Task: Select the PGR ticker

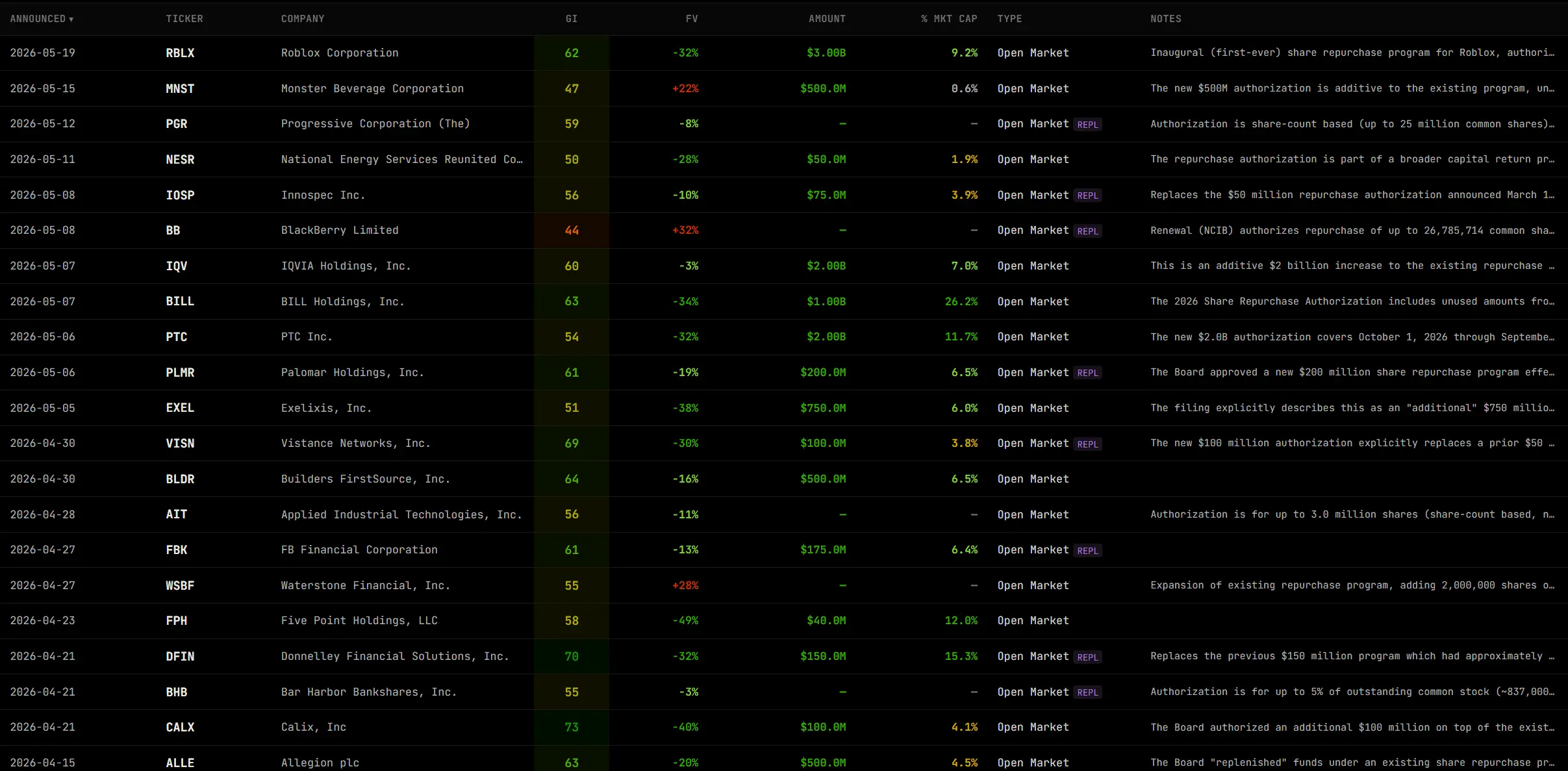Action: click(x=177, y=124)
